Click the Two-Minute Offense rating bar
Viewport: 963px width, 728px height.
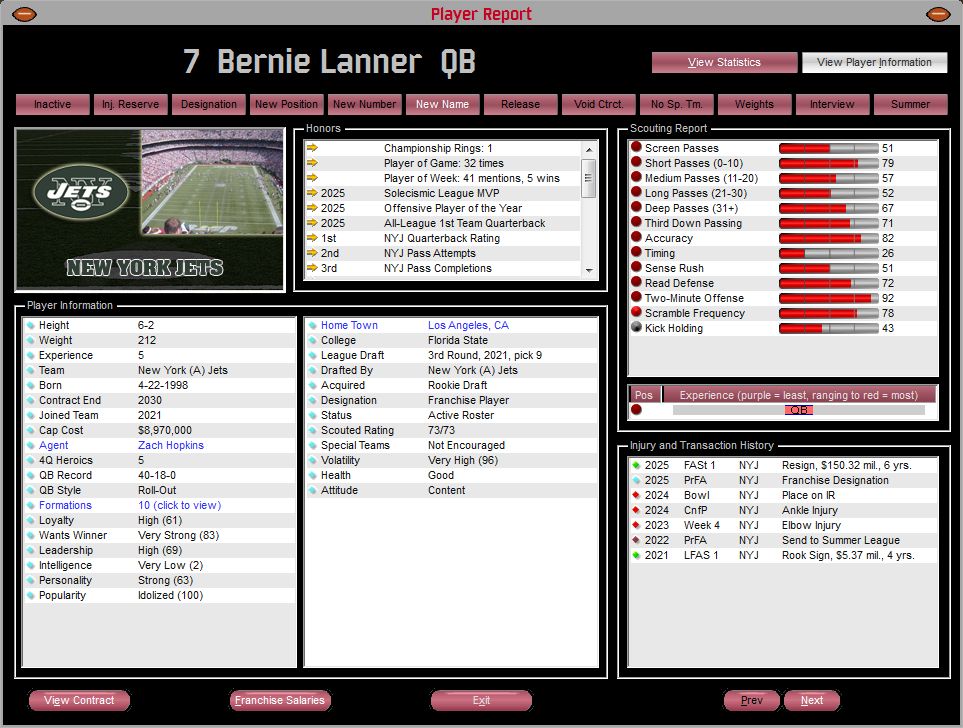[828, 298]
